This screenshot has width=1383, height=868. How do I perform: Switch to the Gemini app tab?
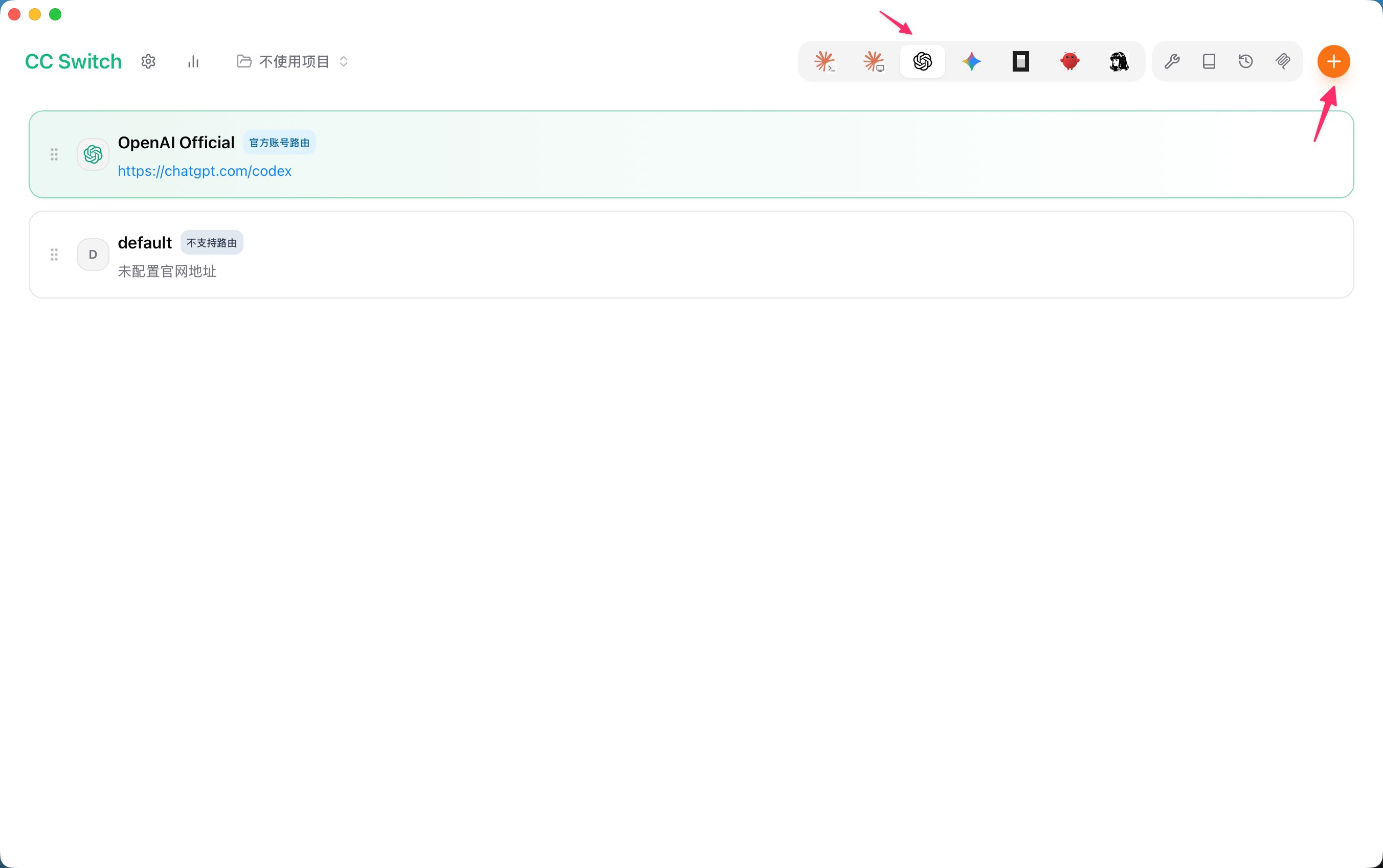click(972, 61)
